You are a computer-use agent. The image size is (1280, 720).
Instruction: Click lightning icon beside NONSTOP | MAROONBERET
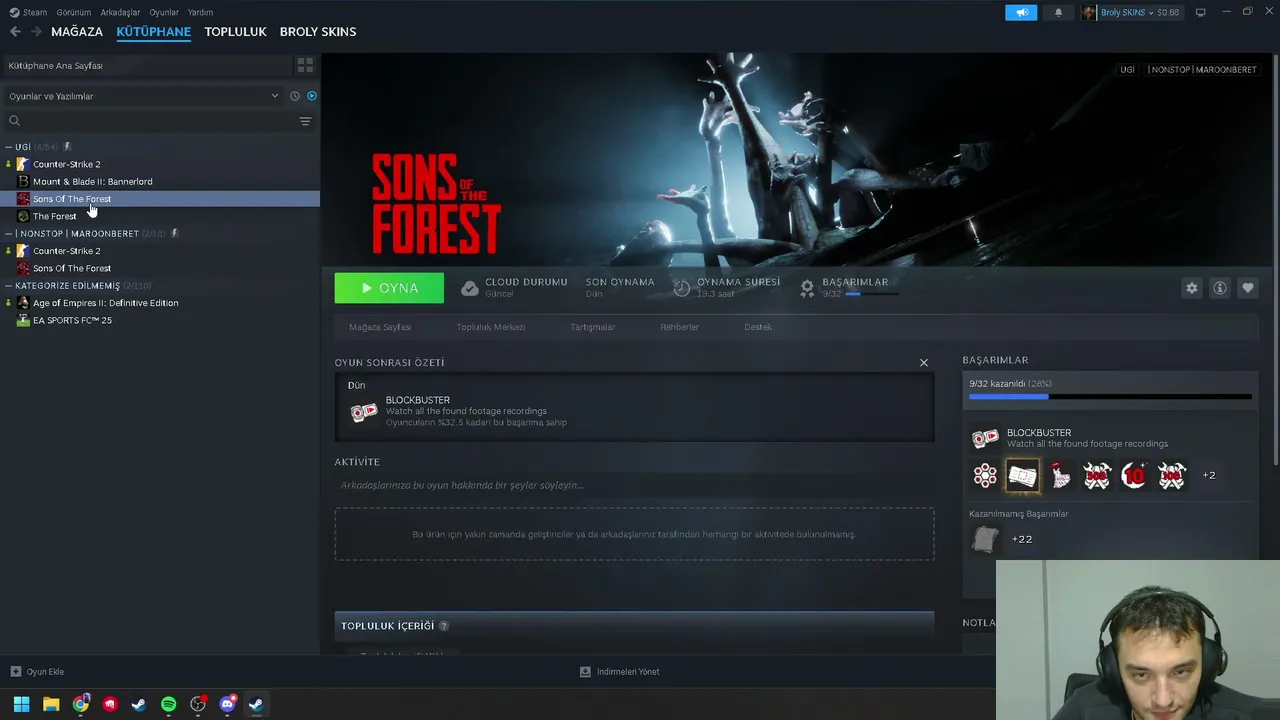pyautogui.click(x=174, y=233)
